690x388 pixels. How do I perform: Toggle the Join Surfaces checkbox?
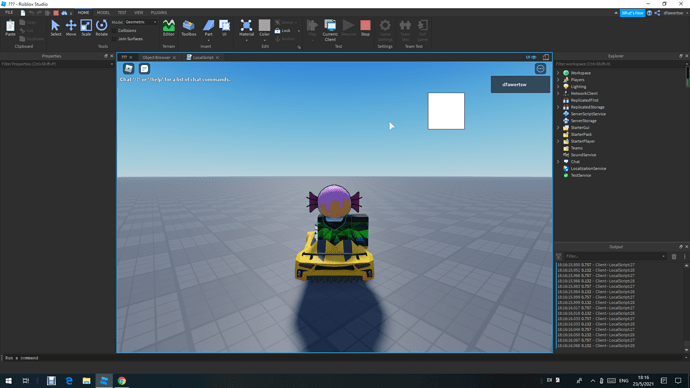114,39
